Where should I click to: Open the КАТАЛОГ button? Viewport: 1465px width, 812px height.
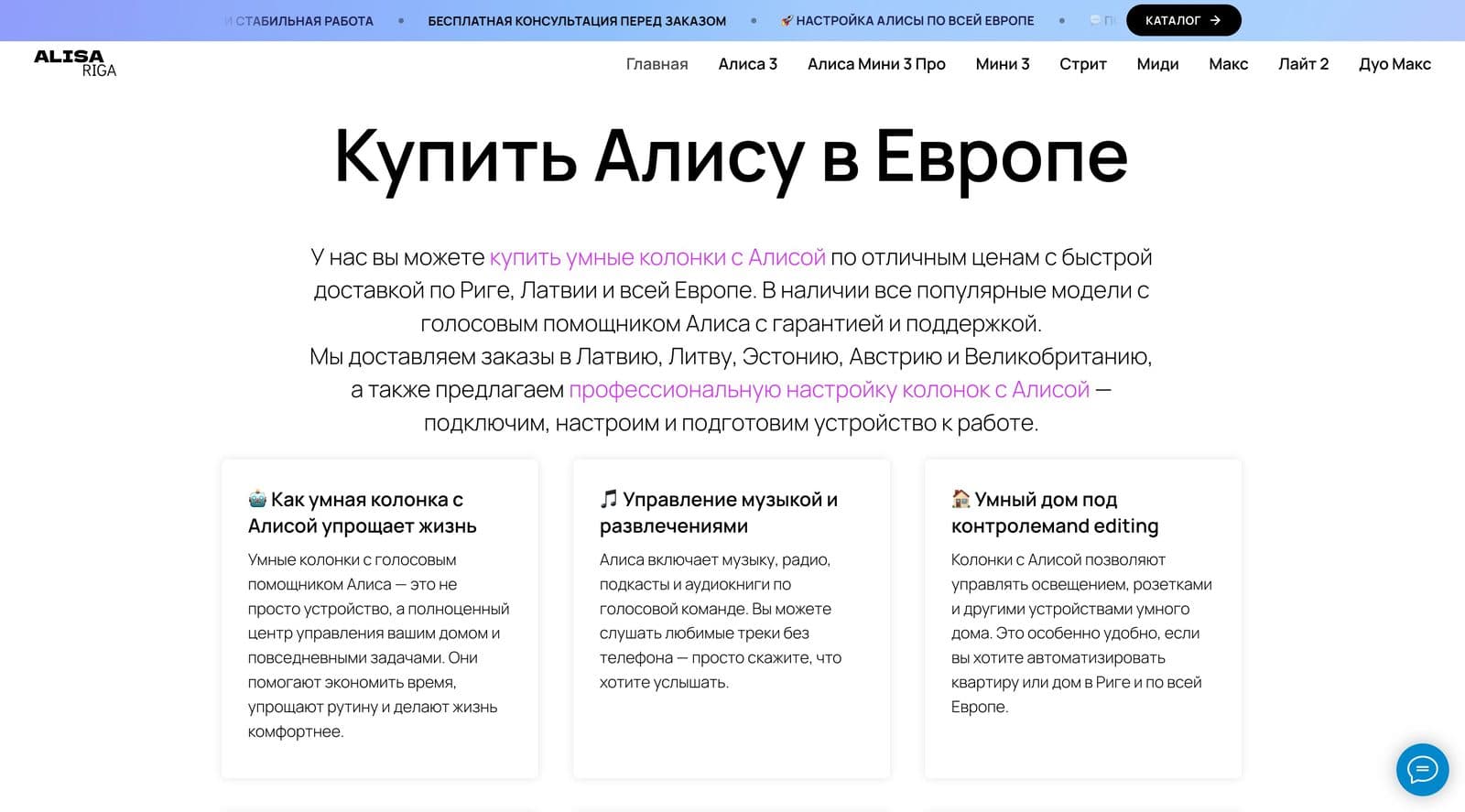[x=1183, y=20]
